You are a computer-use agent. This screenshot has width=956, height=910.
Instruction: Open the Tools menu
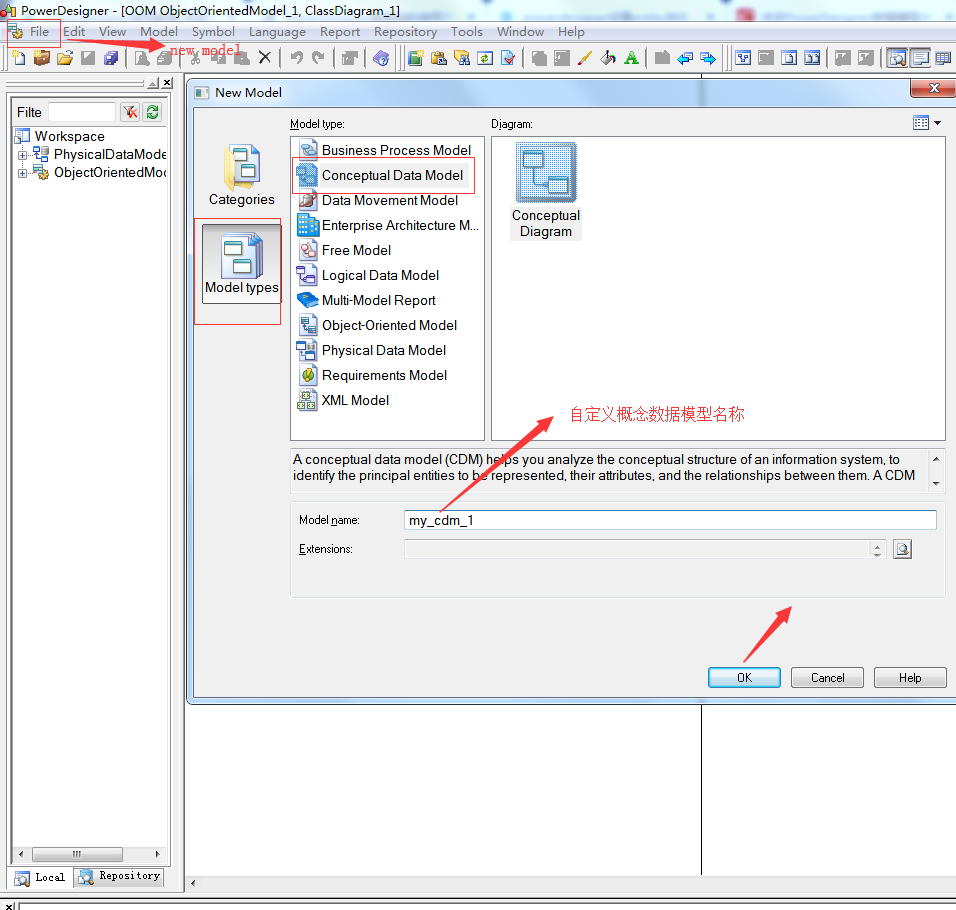pyautogui.click(x=466, y=32)
